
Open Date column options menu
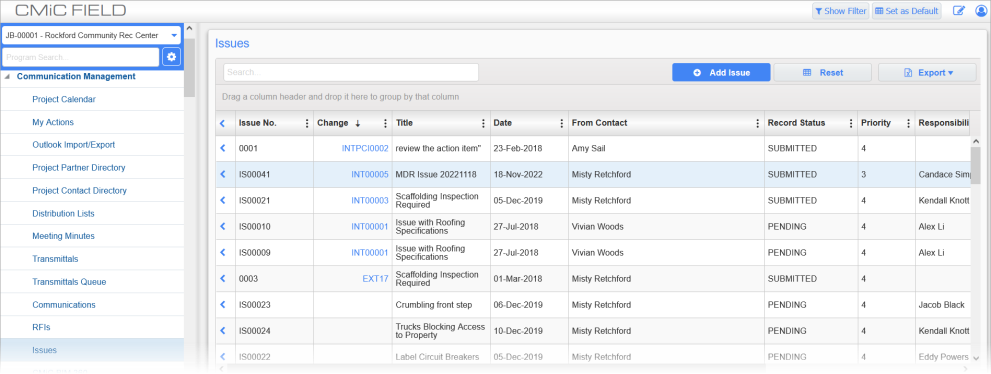point(562,123)
